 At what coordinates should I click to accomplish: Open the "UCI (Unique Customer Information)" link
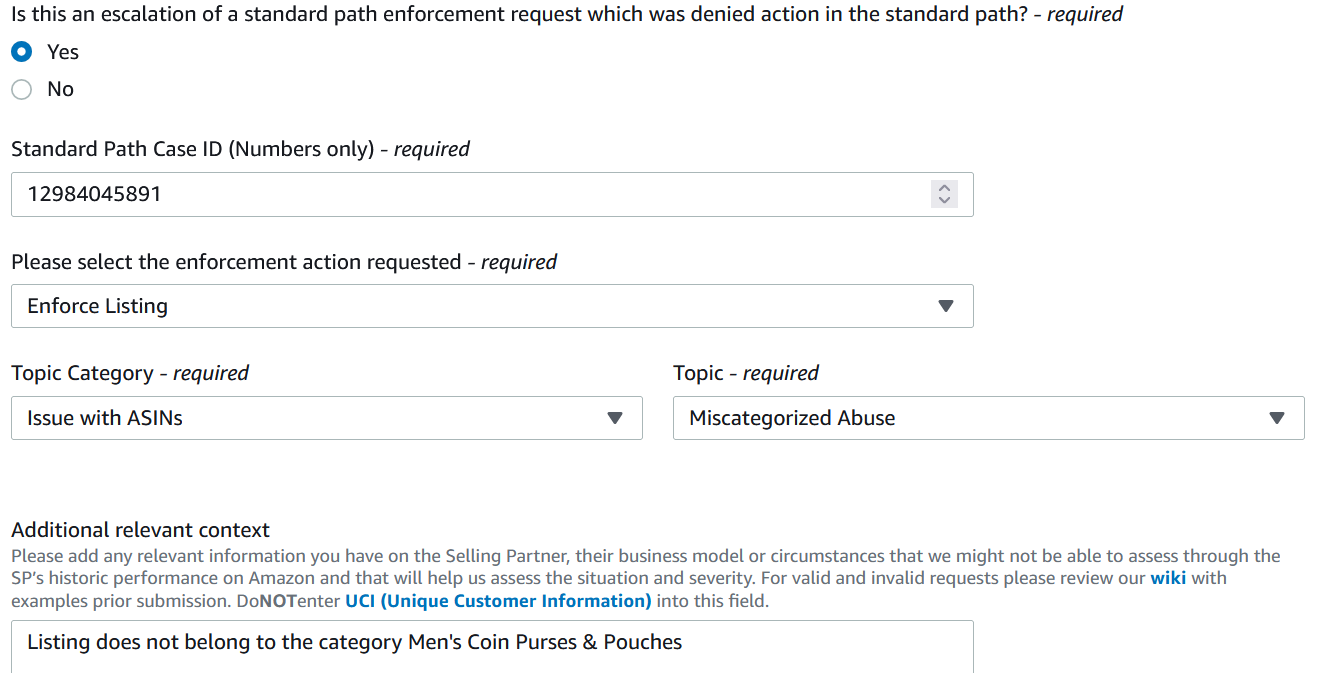(x=498, y=601)
